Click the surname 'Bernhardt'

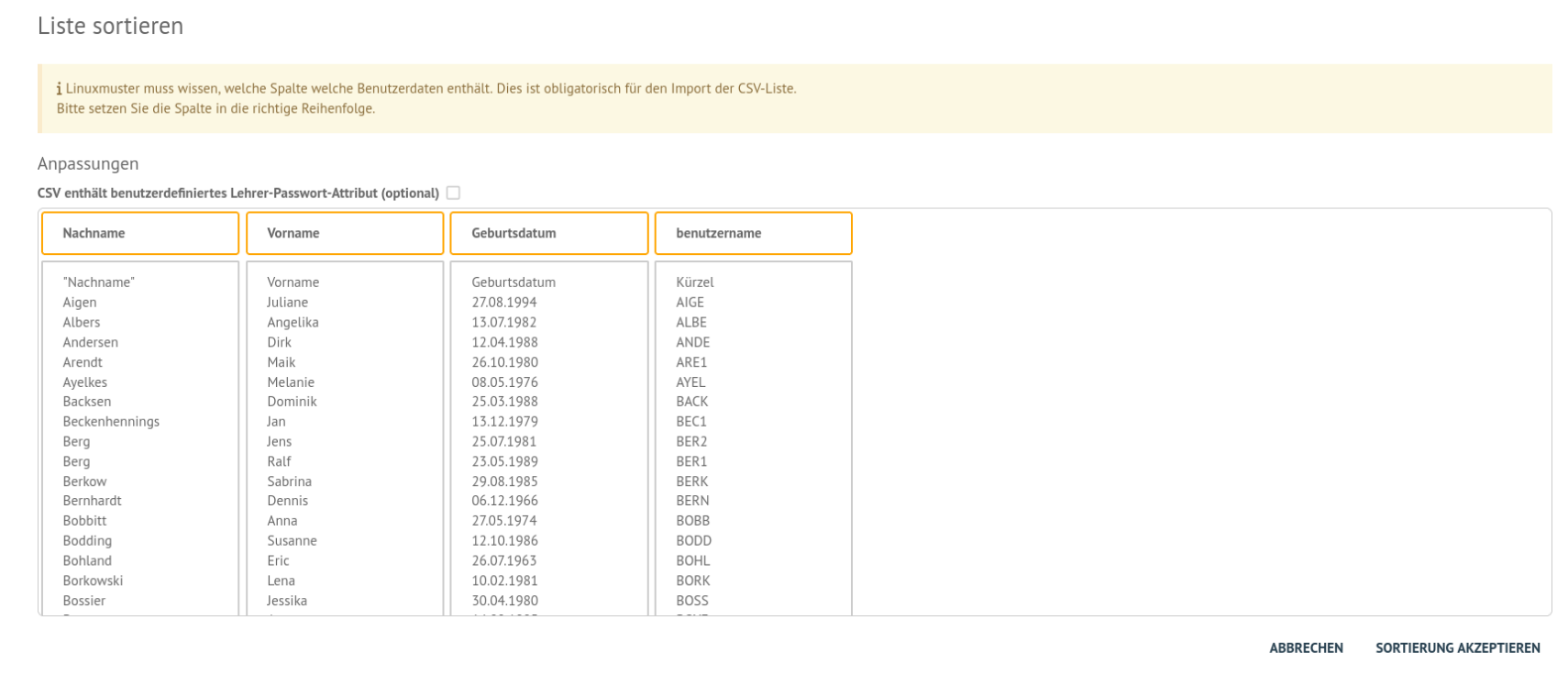pyautogui.click(x=92, y=501)
